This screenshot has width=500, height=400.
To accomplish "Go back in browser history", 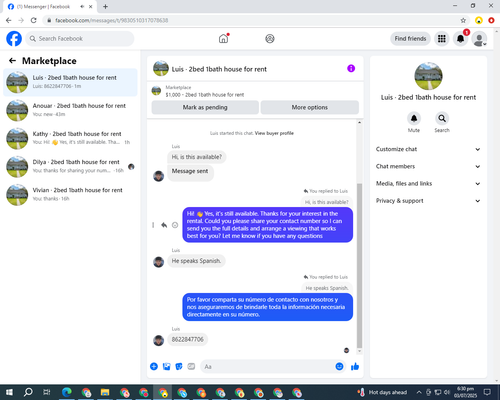I will (9, 20).
